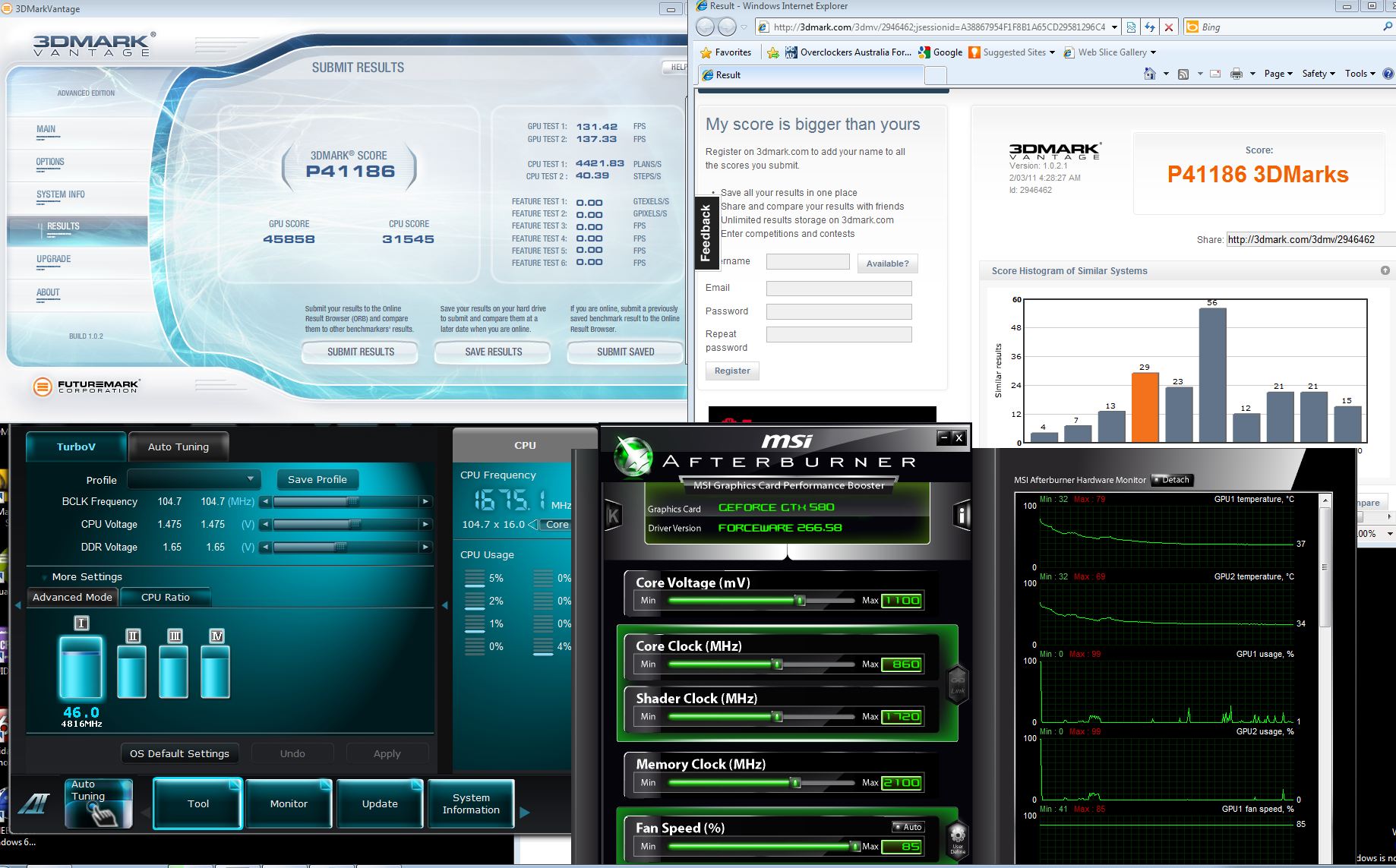This screenshot has height=868, width=1396.
Task: Click the Email input field
Action: click(x=839, y=289)
